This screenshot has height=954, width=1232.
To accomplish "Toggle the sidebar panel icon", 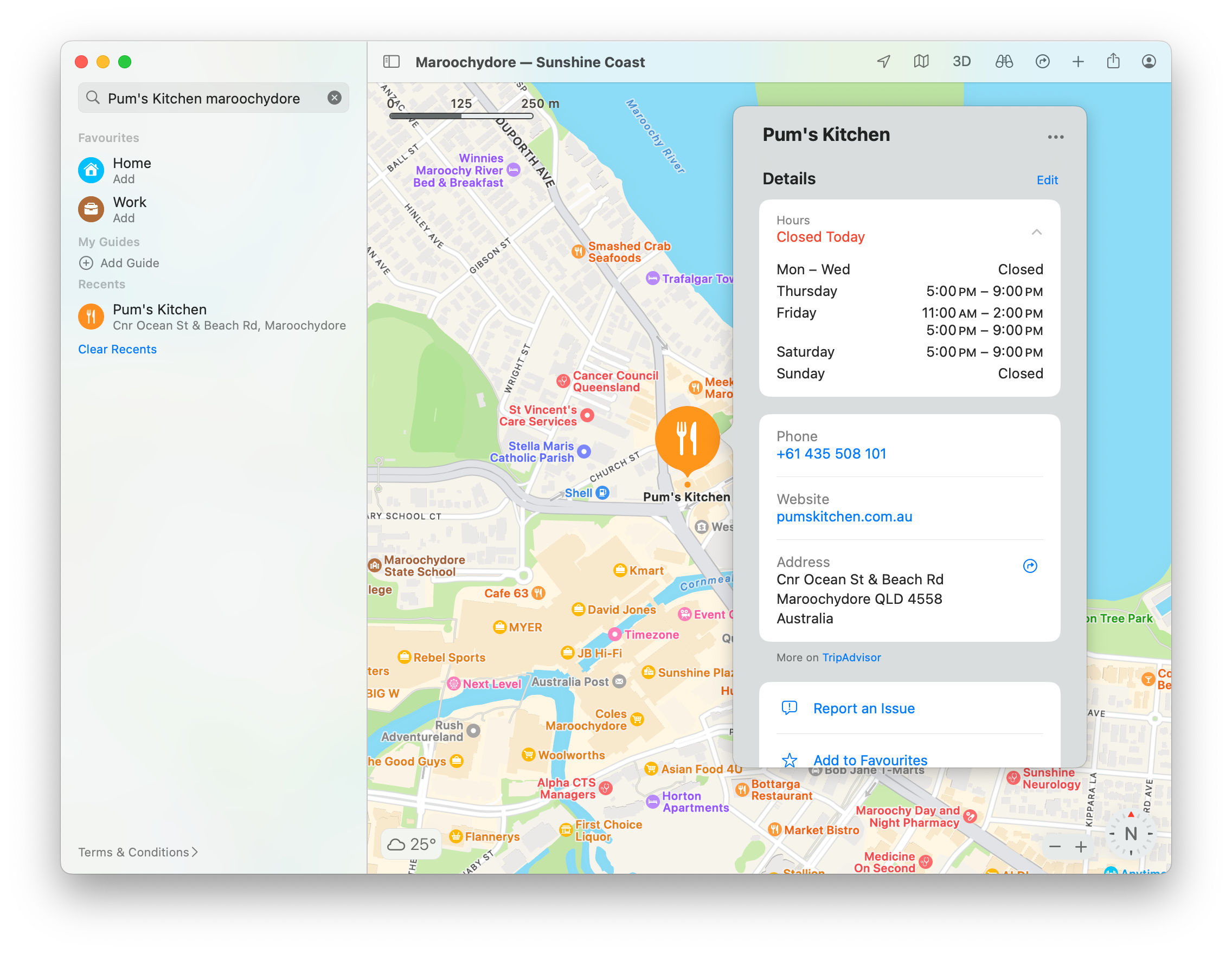I will click(x=391, y=61).
